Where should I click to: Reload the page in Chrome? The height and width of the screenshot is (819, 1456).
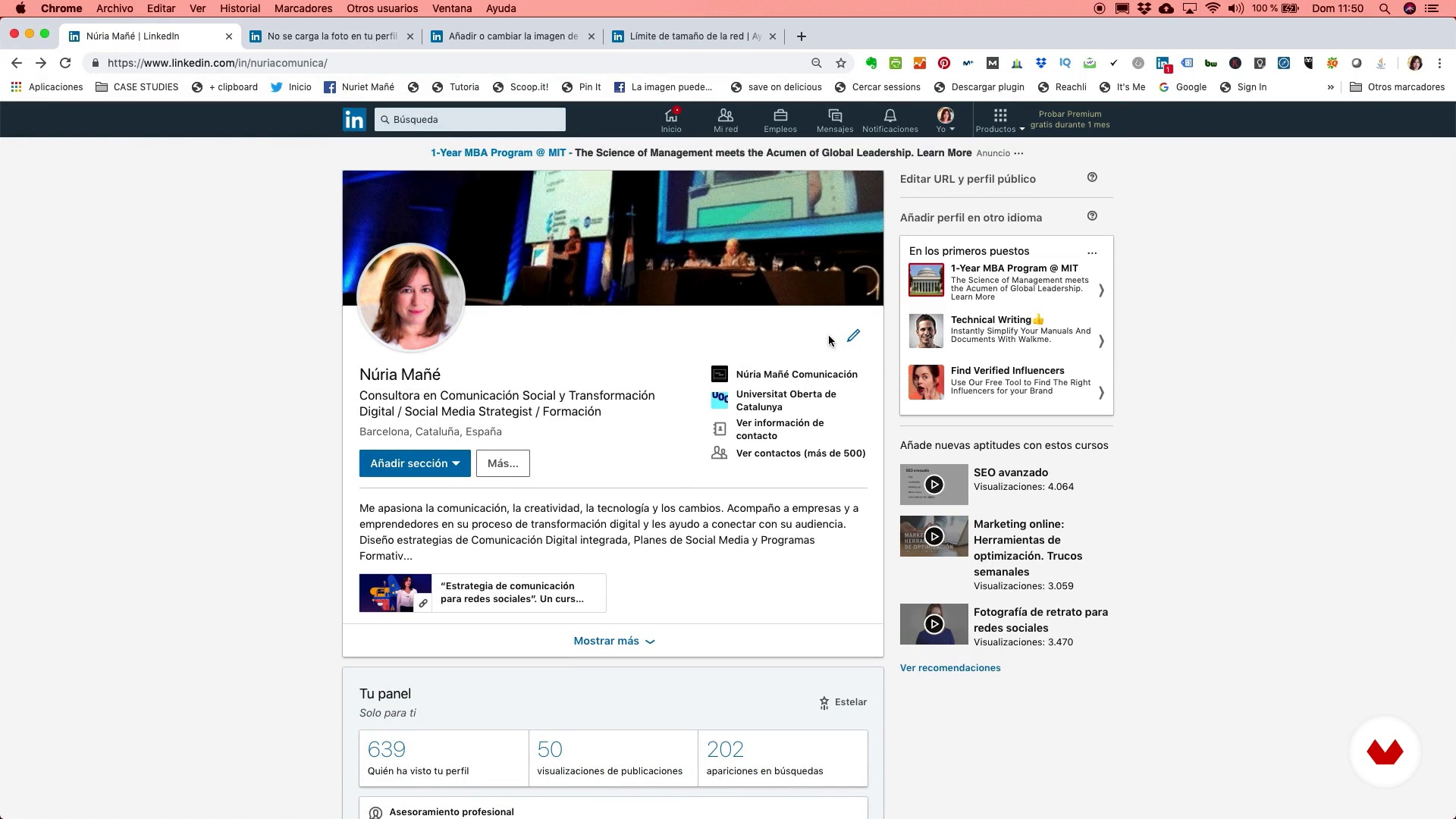click(x=65, y=63)
